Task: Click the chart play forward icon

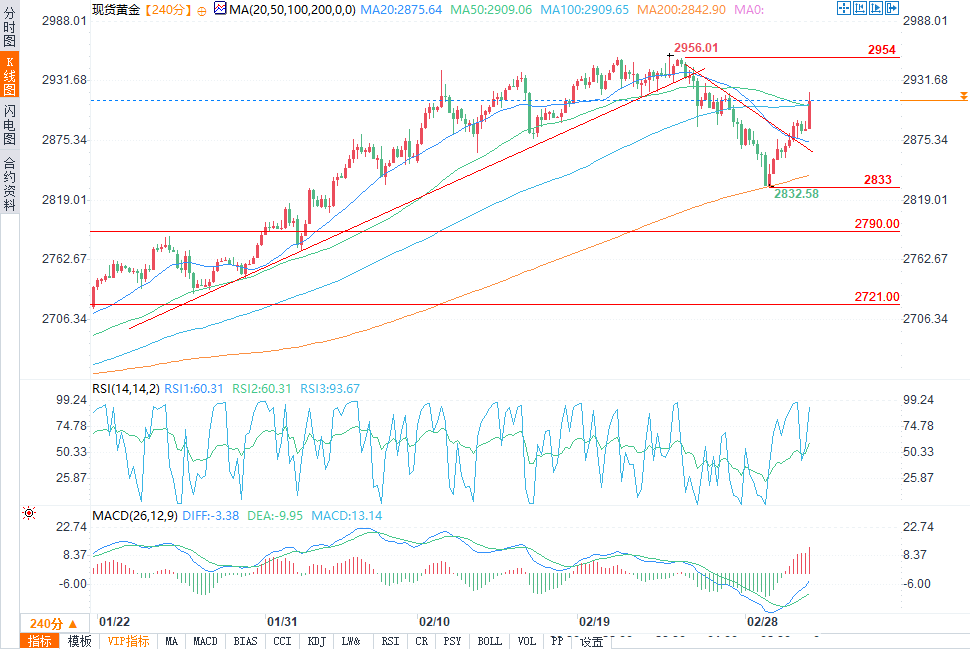Action: coord(876,8)
